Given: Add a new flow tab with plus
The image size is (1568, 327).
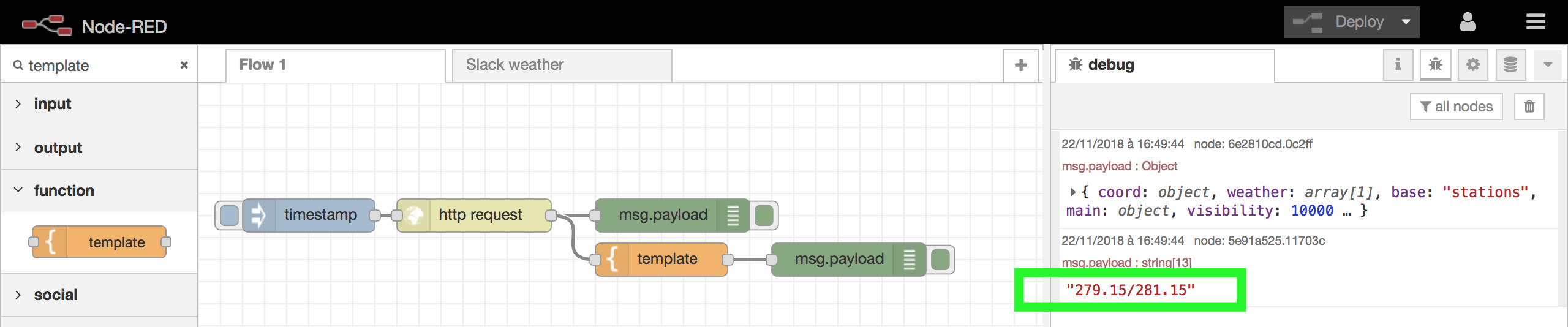Looking at the screenshot, I should pos(1020,65).
